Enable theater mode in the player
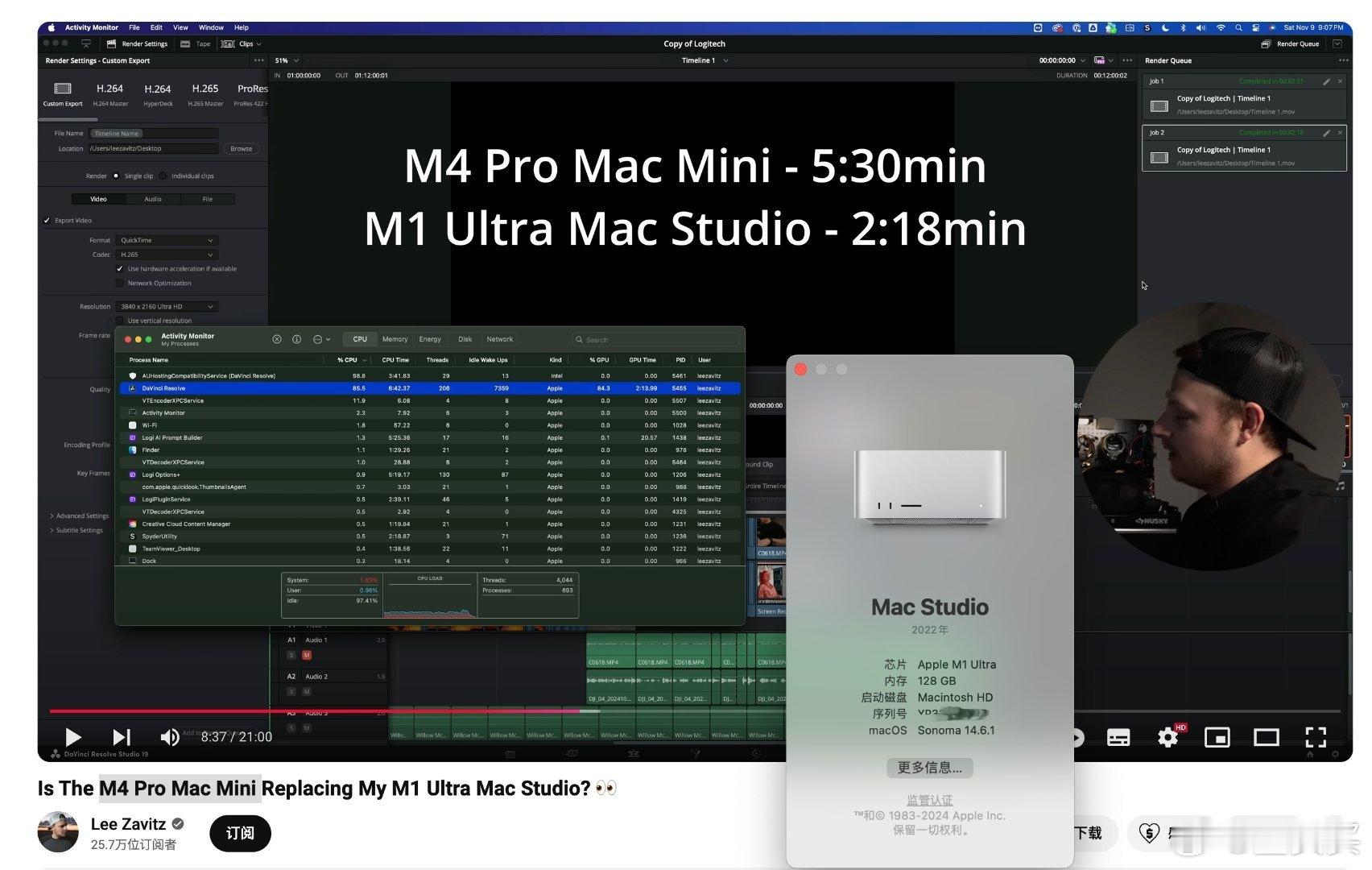 tap(1267, 737)
